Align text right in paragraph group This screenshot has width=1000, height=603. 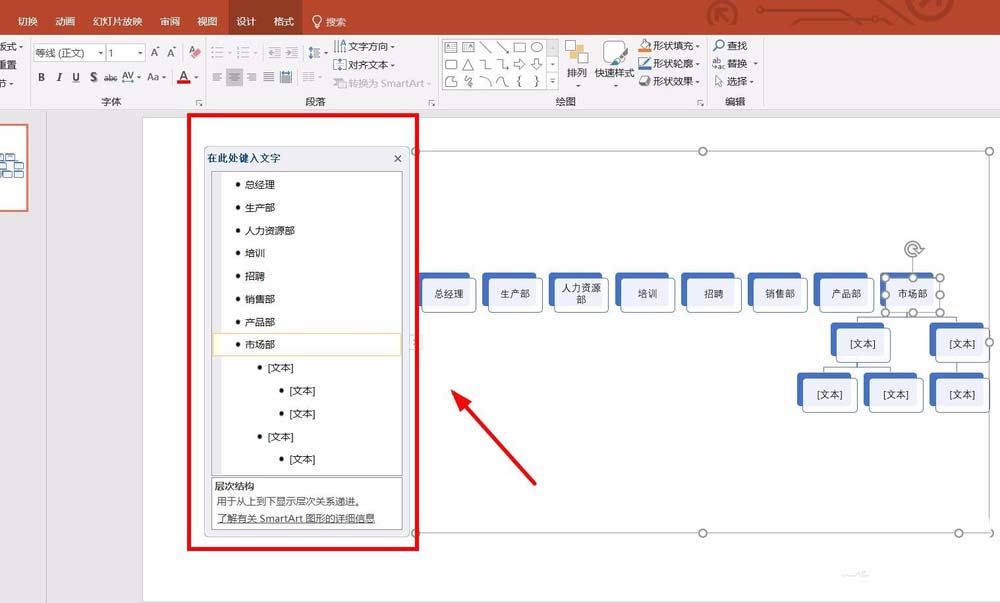252,77
